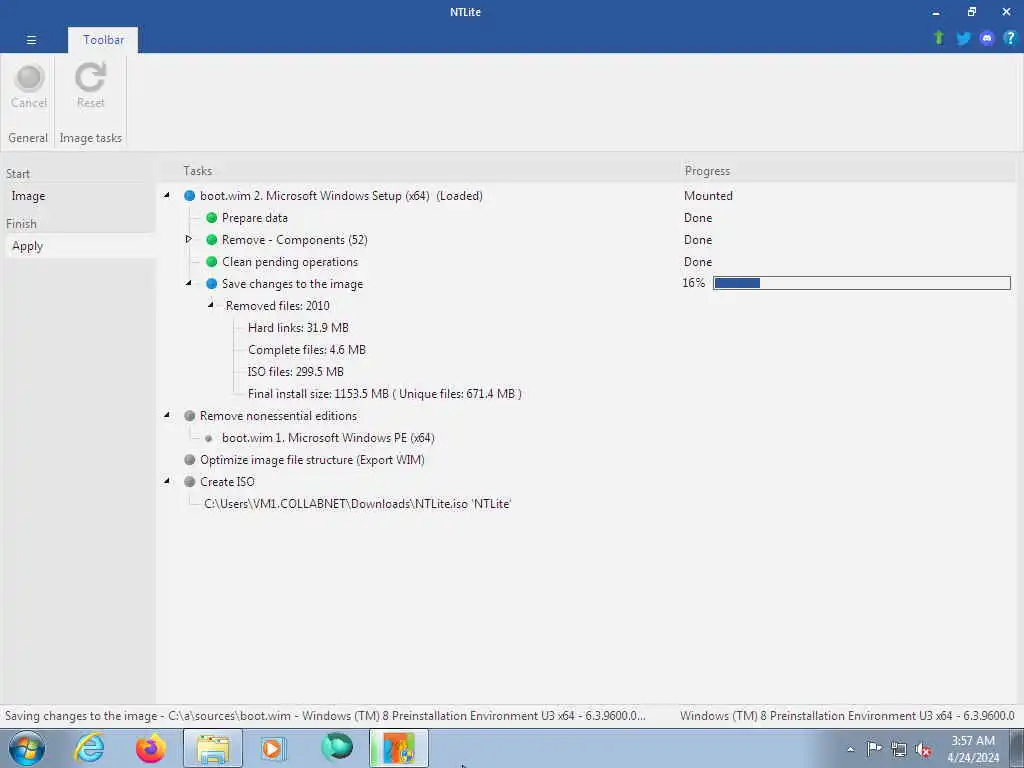Collapse the boot.wim 2 Windows Setup node
This screenshot has width=1024, height=768.
(167, 195)
